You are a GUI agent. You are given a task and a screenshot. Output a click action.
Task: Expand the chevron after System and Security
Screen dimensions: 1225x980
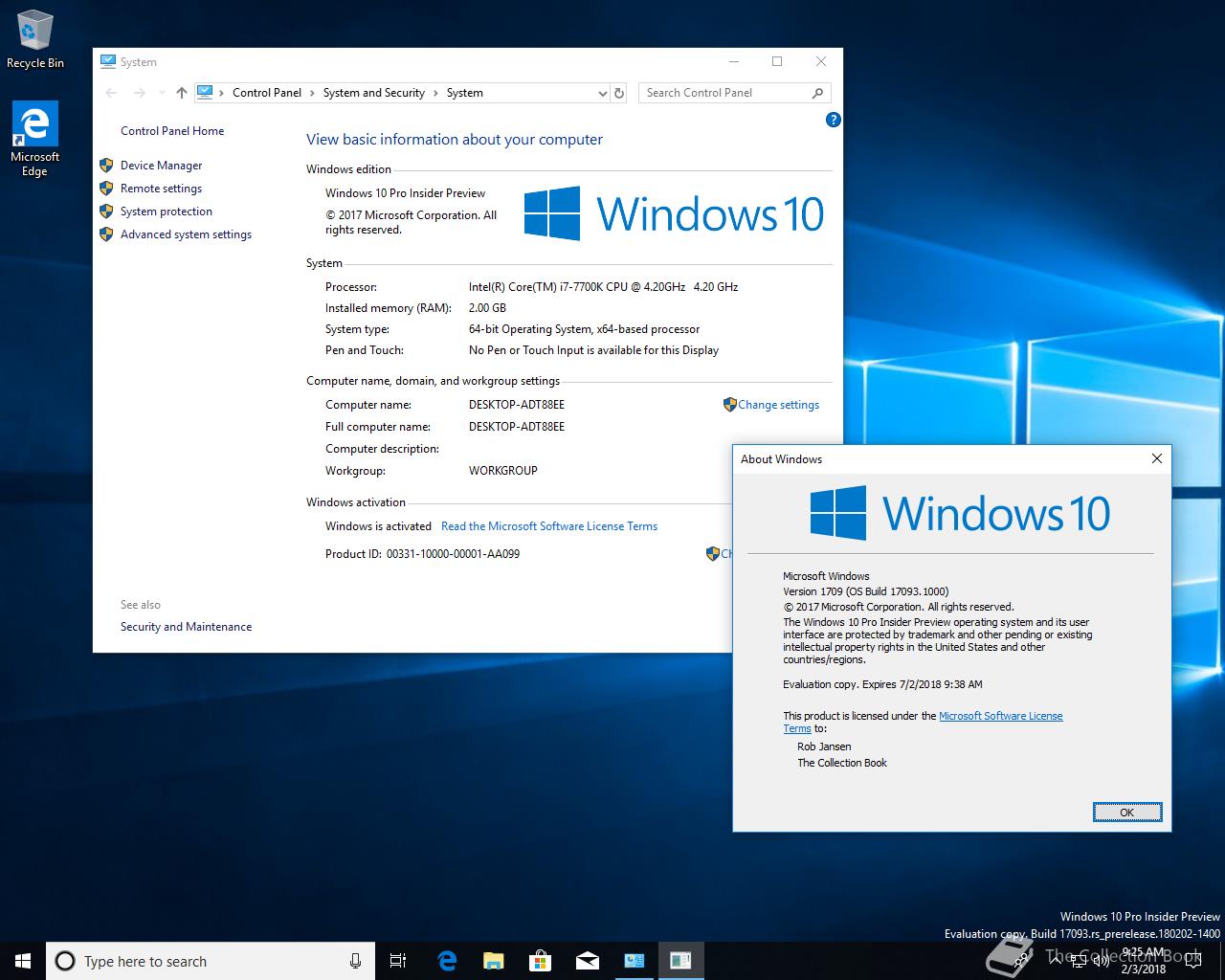[435, 93]
